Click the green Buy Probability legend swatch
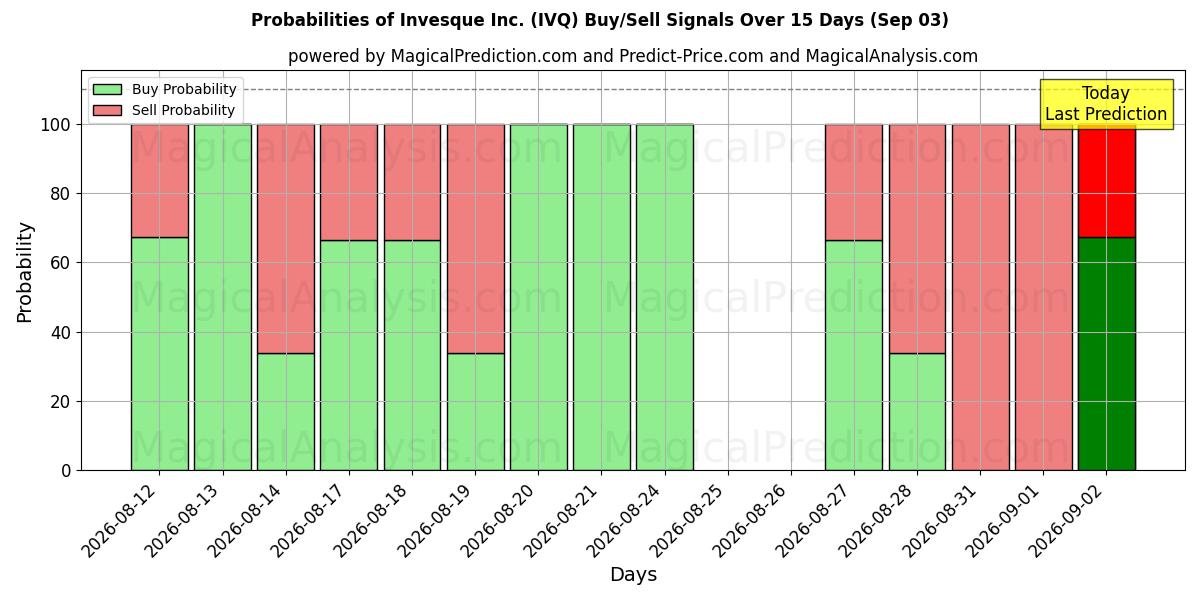The image size is (1200, 600). (x=107, y=89)
